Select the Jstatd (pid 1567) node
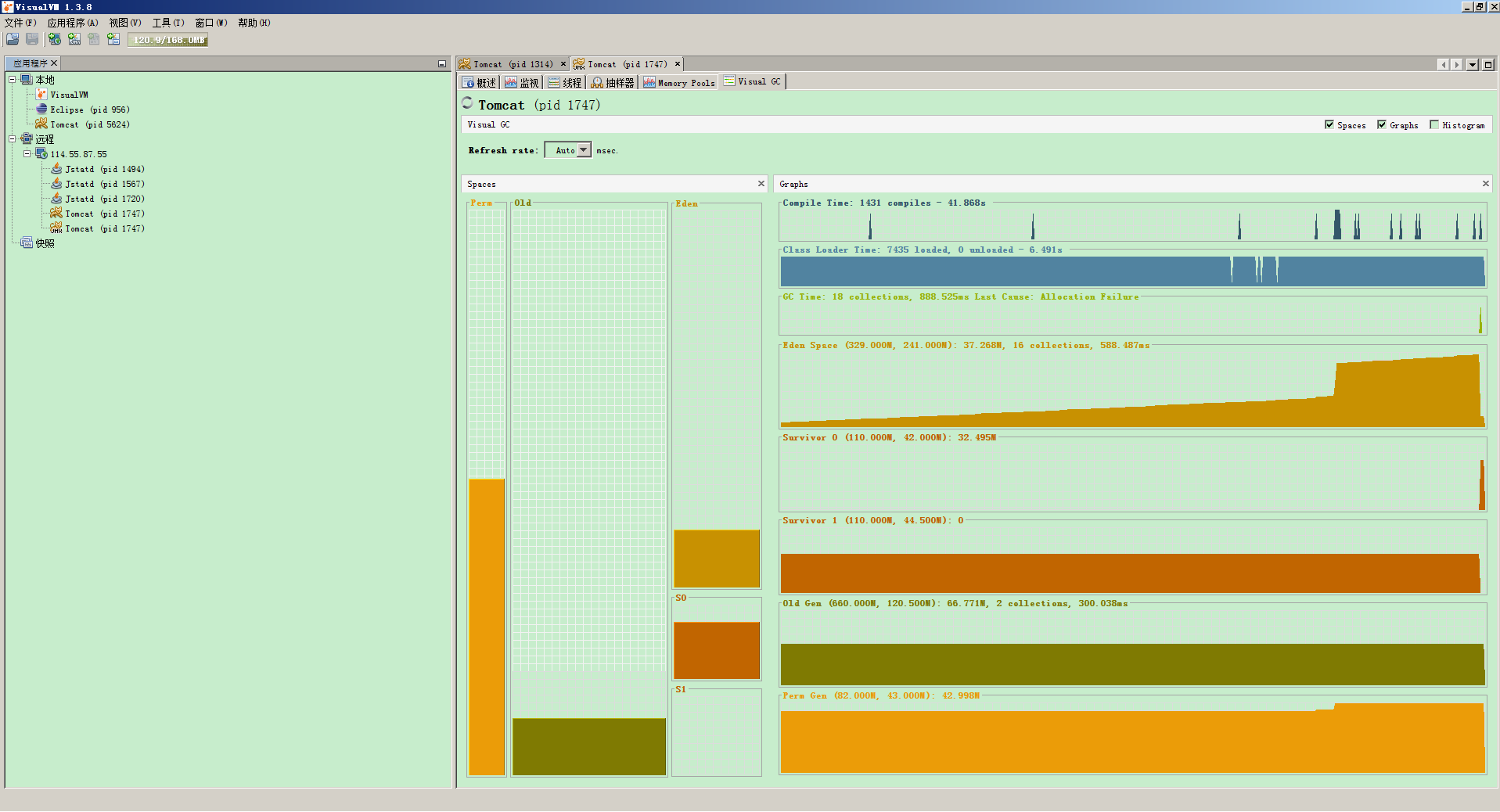Image resolution: width=1500 pixels, height=812 pixels. (98, 184)
